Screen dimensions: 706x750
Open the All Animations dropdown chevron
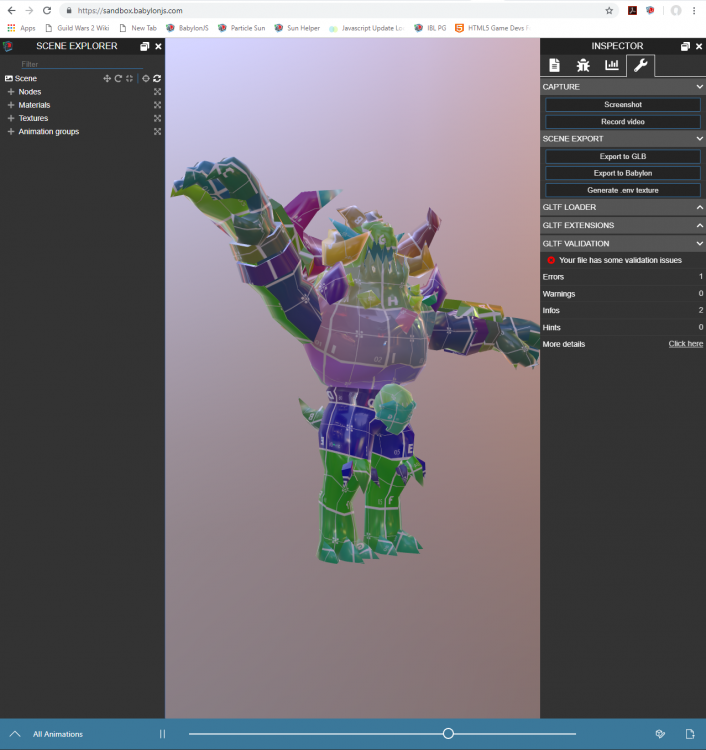(15, 734)
